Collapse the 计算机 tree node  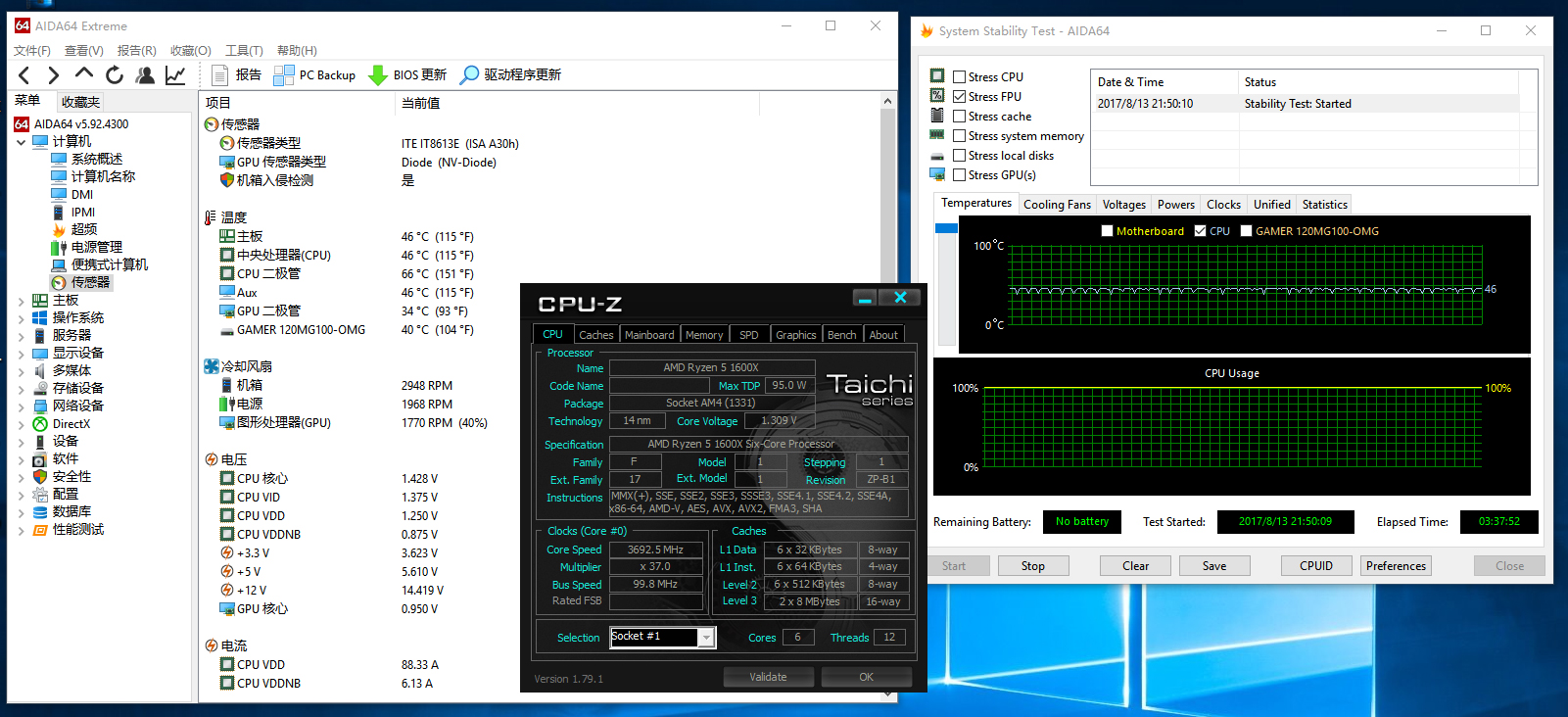tap(21, 142)
